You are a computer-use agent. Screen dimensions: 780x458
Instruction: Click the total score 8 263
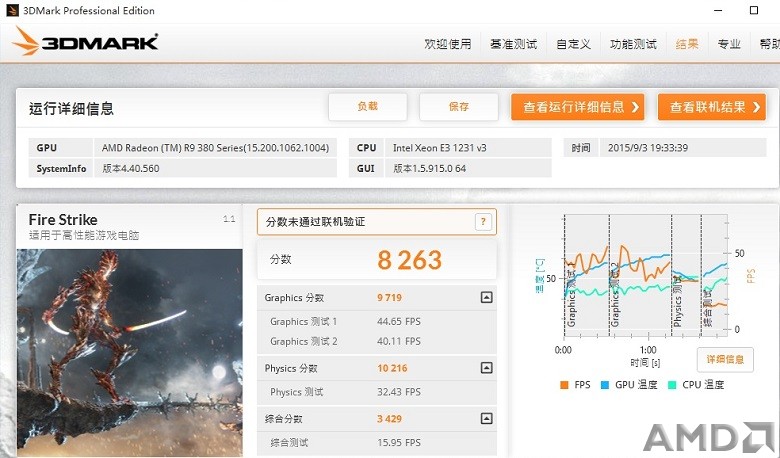(x=409, y=260)
